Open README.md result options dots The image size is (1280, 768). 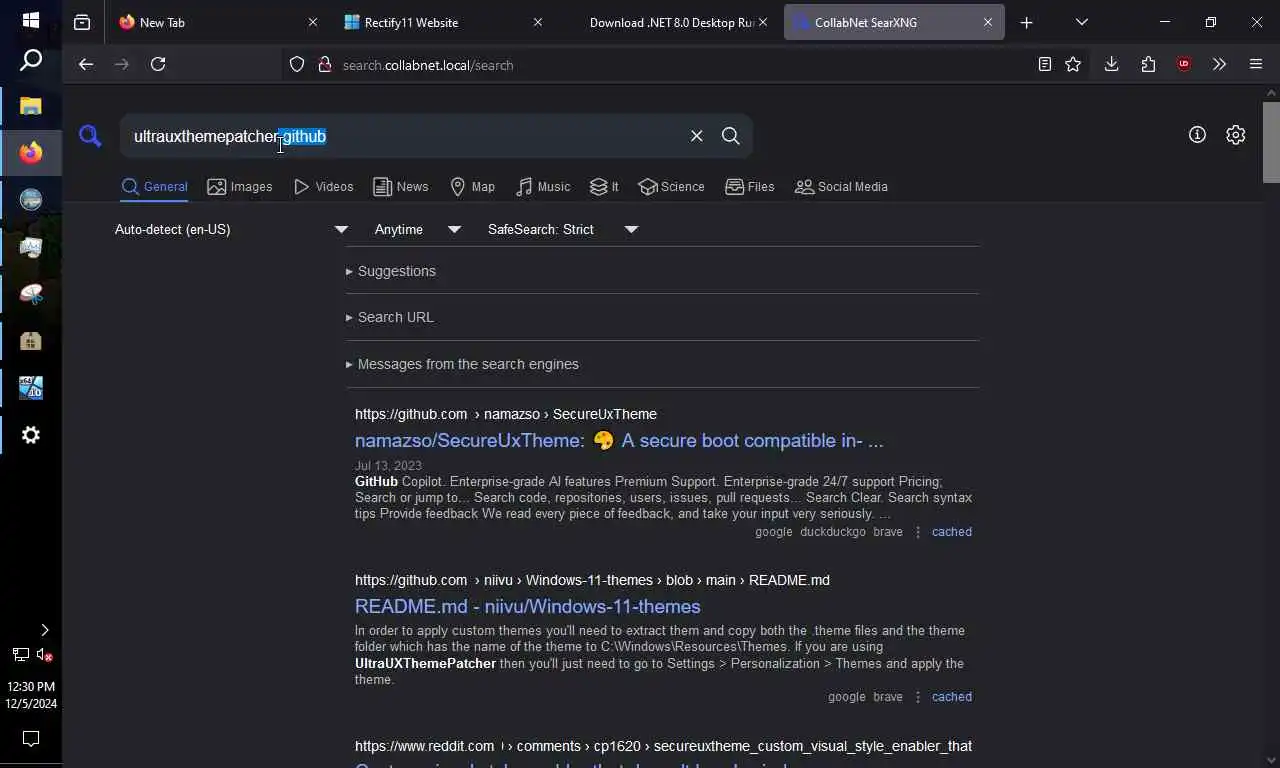point(917,697)
